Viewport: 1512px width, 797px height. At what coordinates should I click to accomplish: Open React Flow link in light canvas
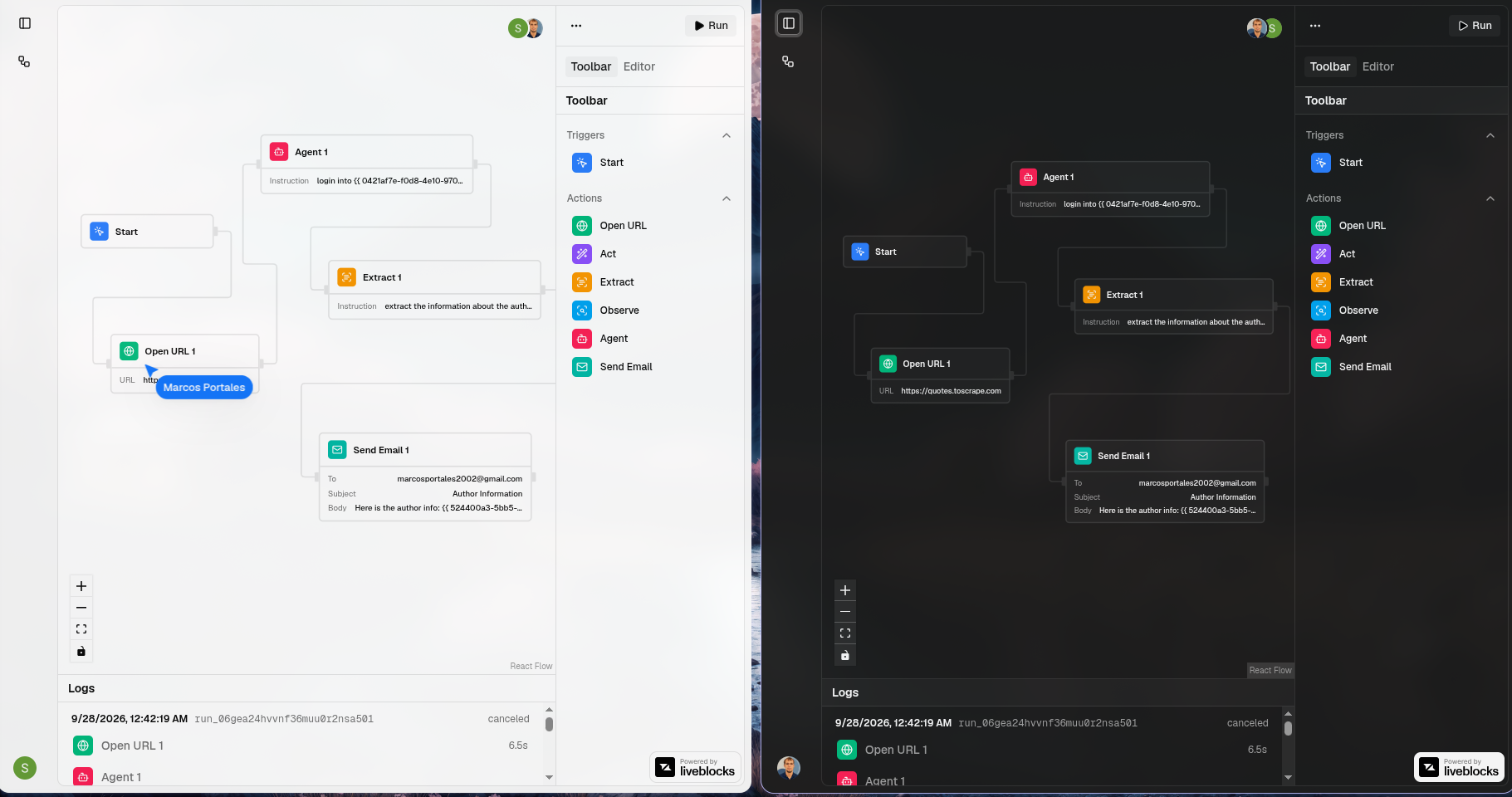point(531,666)
